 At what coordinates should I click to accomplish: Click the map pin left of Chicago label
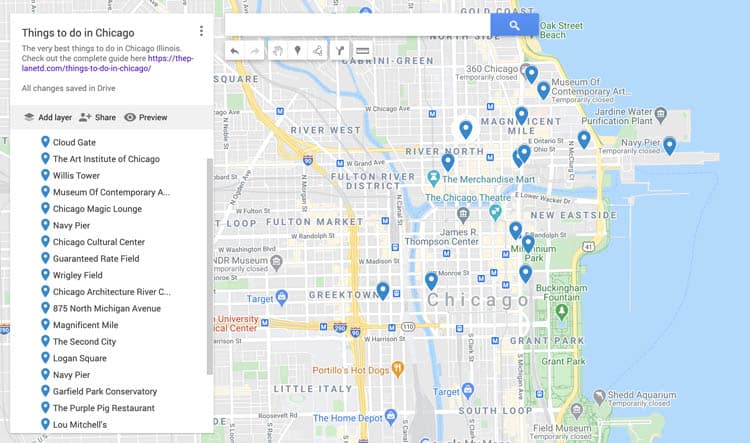tap(431, 281)
